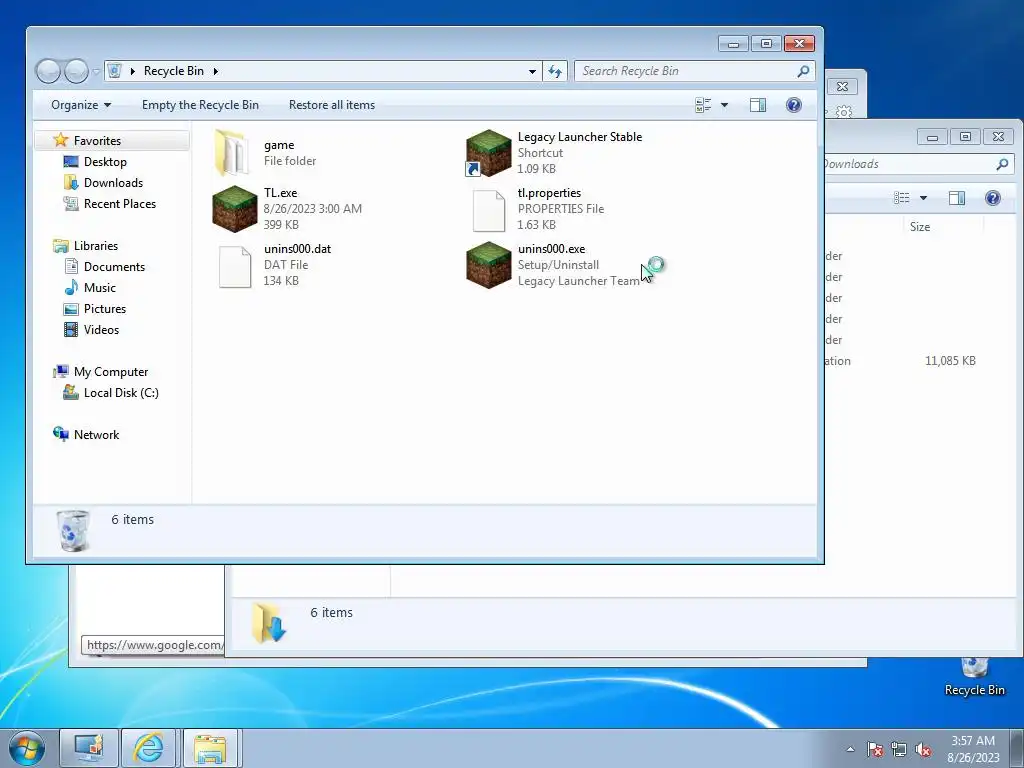Change view with the view icon

[703, 105]
